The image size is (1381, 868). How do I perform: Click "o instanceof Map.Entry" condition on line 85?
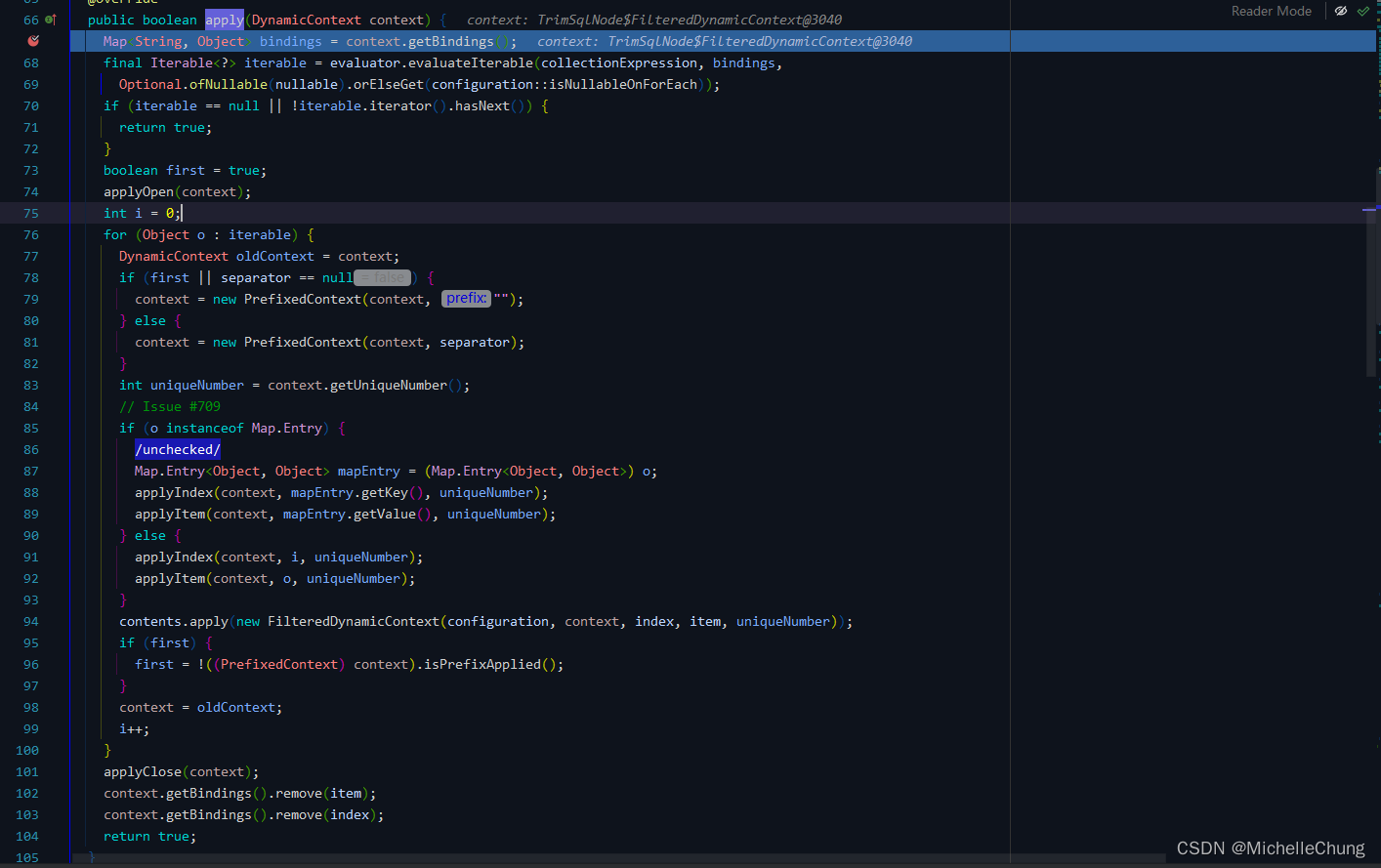tap(236, 428)
